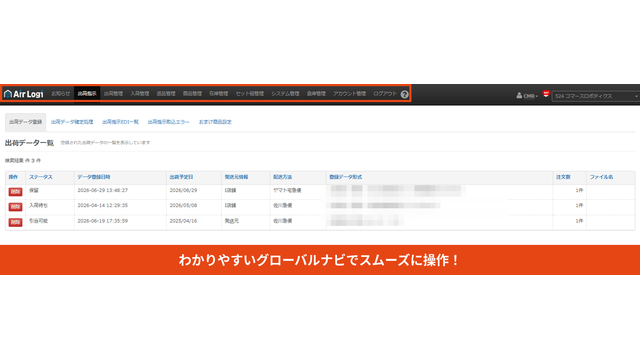Open the セット組管理 menu
Image resolution: width=640 pixels, height=360 pixels.
click(x=250, y=93)
